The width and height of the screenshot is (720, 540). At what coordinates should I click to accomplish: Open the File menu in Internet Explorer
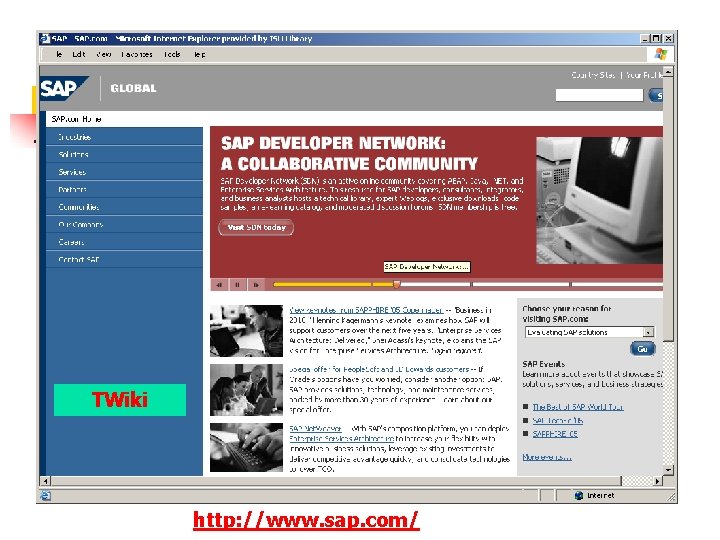click(x=59, y=54)
